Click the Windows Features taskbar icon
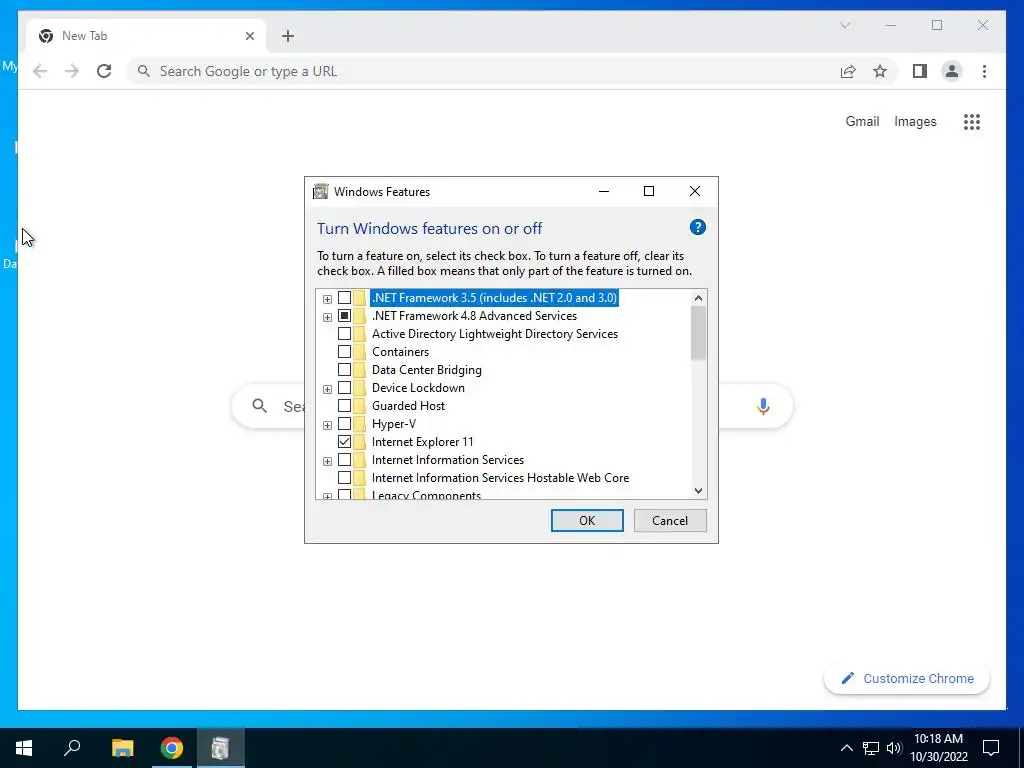1024x768 pixels. (221, 748)
